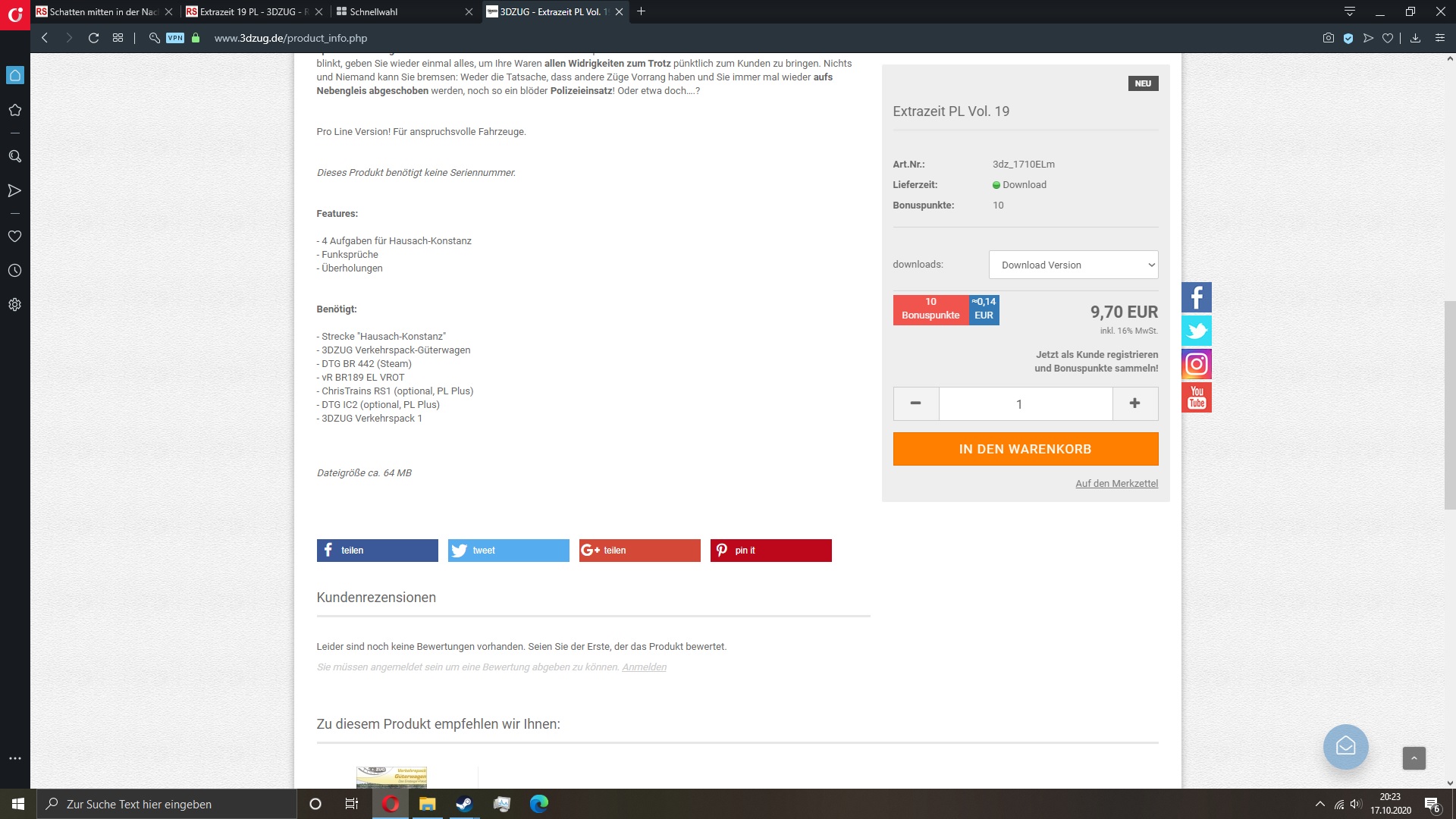Toggle the VPN badge in address bar
The image size is (1456, 819).
pos(175,38)
